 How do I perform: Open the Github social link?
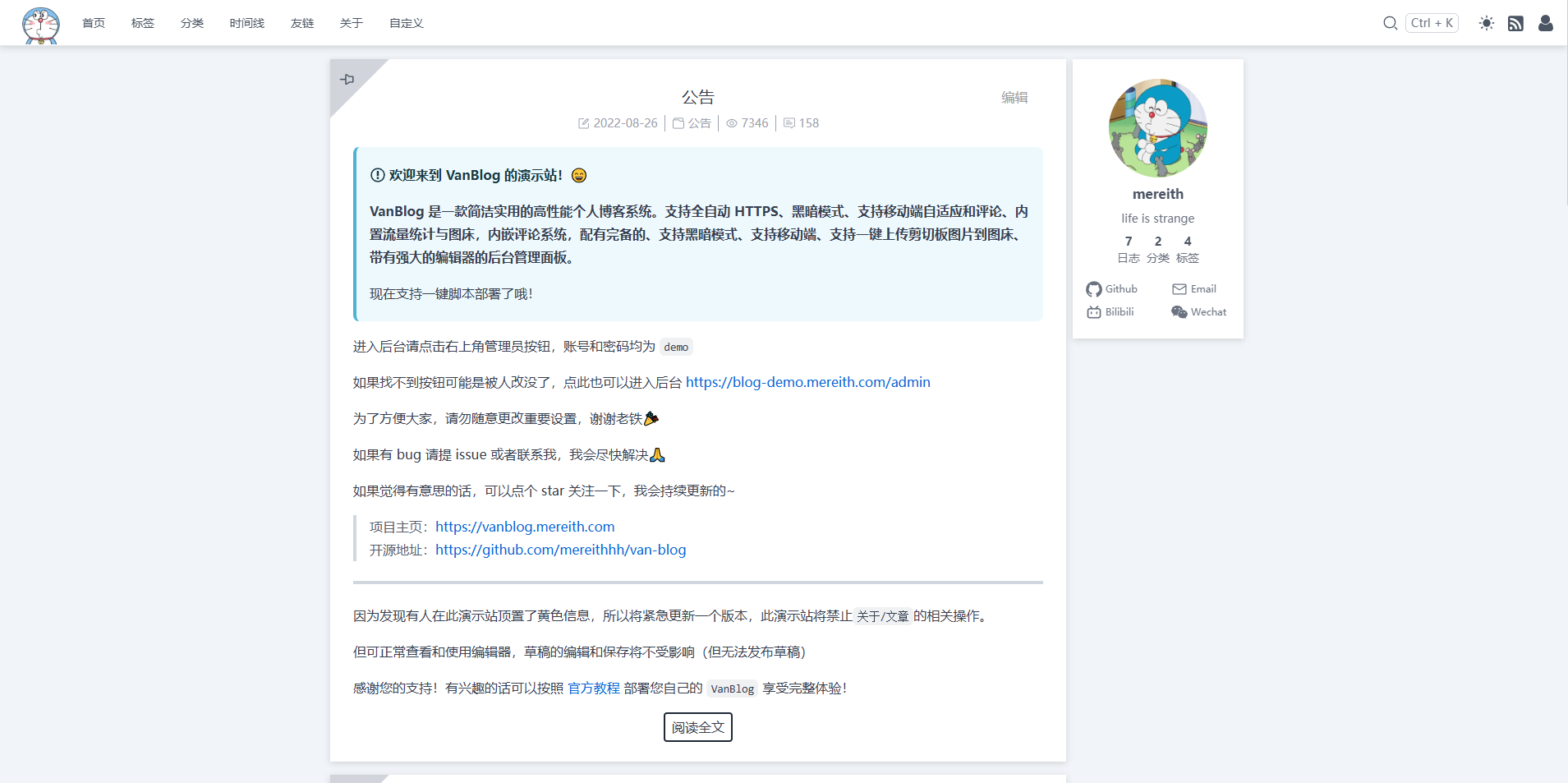(1112, 289)
